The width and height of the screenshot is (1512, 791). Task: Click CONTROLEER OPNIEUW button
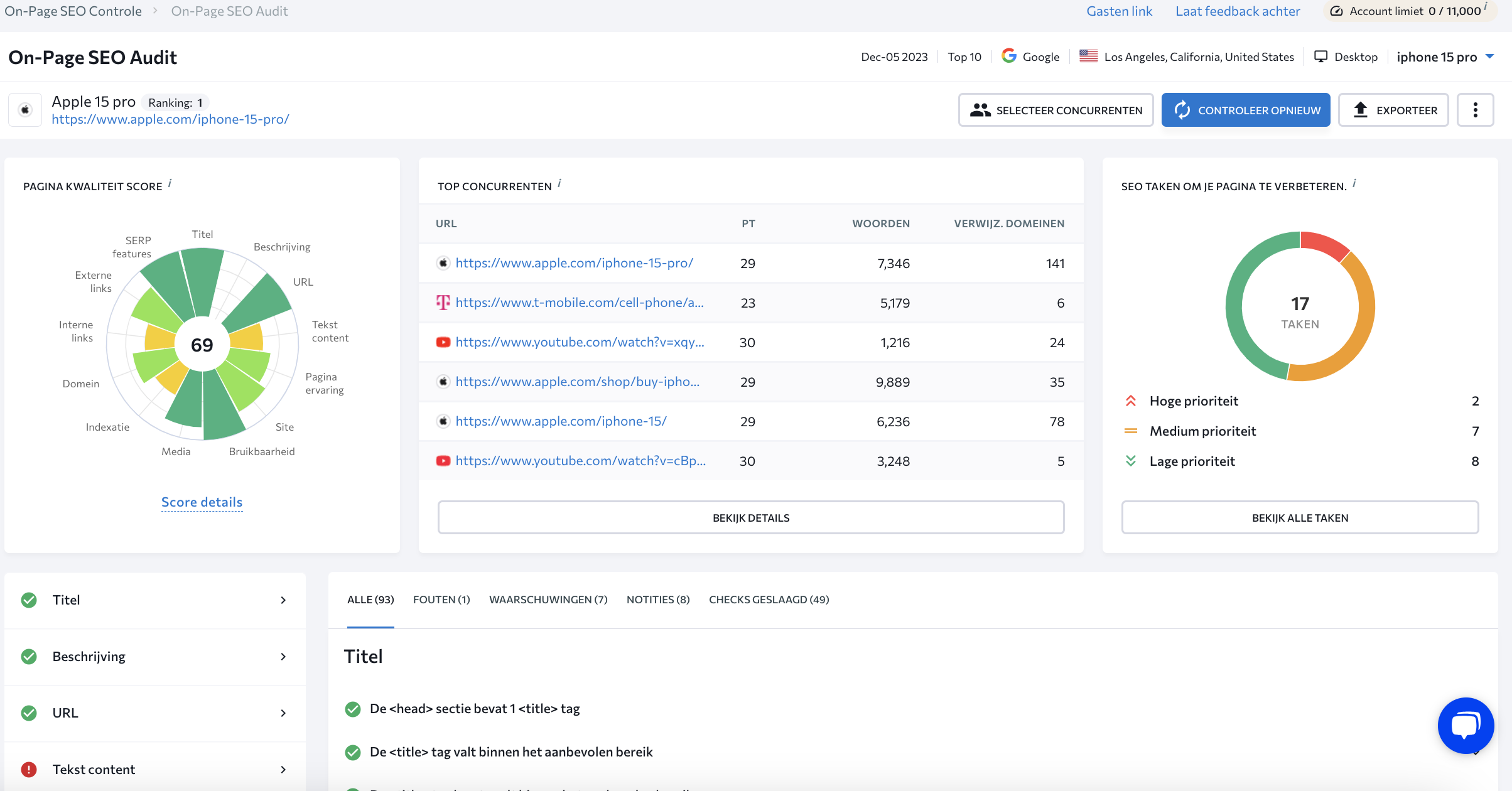tap(1246, 110)
